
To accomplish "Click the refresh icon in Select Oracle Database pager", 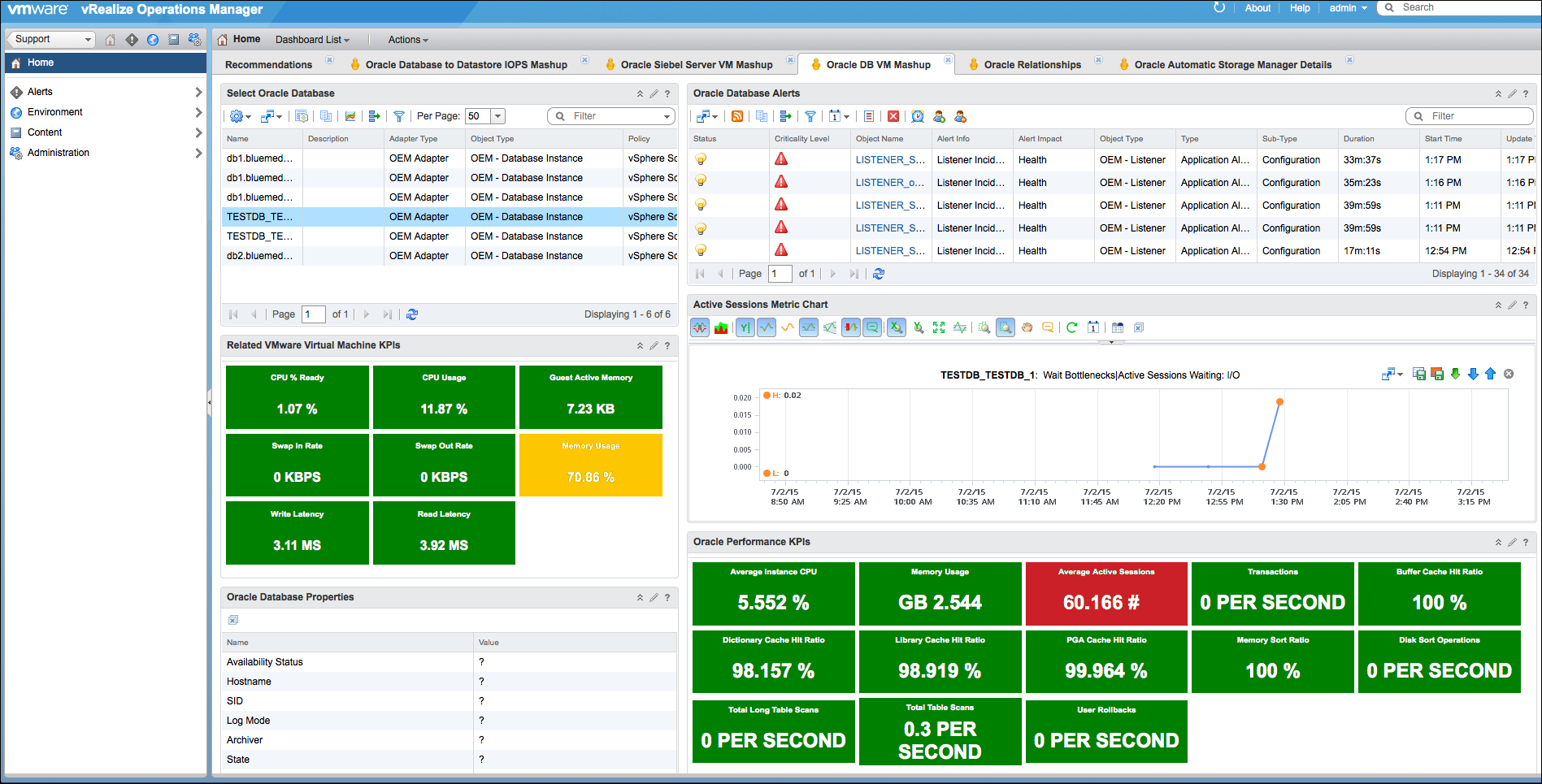I will [x=412, y=314].
